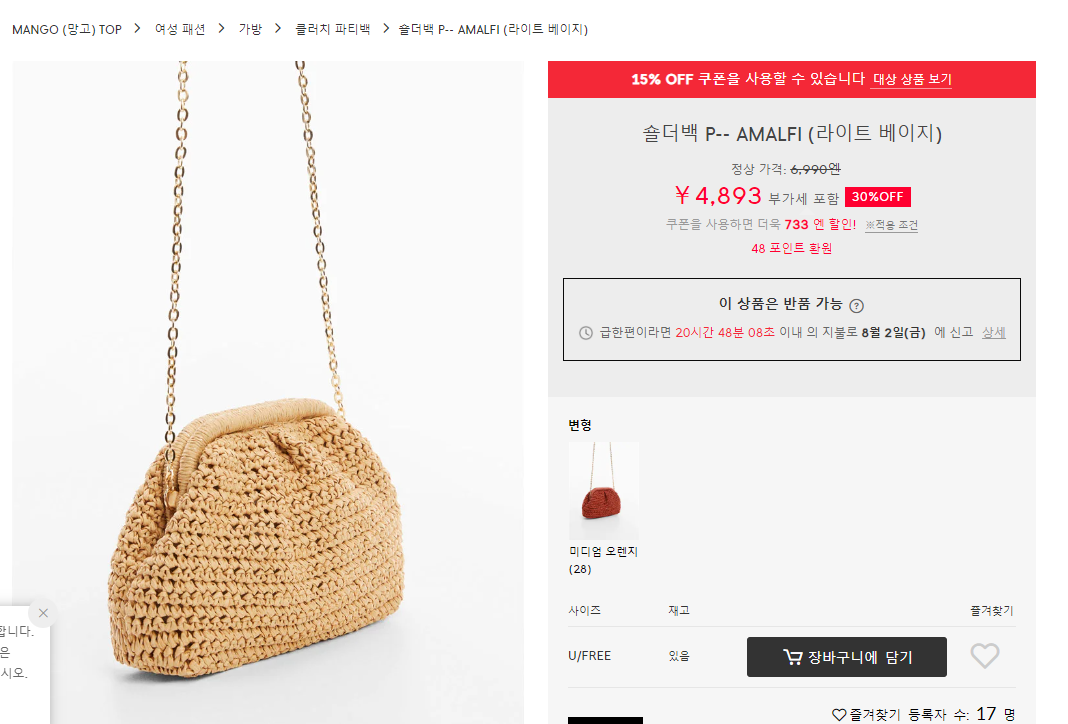Click the question mark icon next to 반품 가능

857,306
